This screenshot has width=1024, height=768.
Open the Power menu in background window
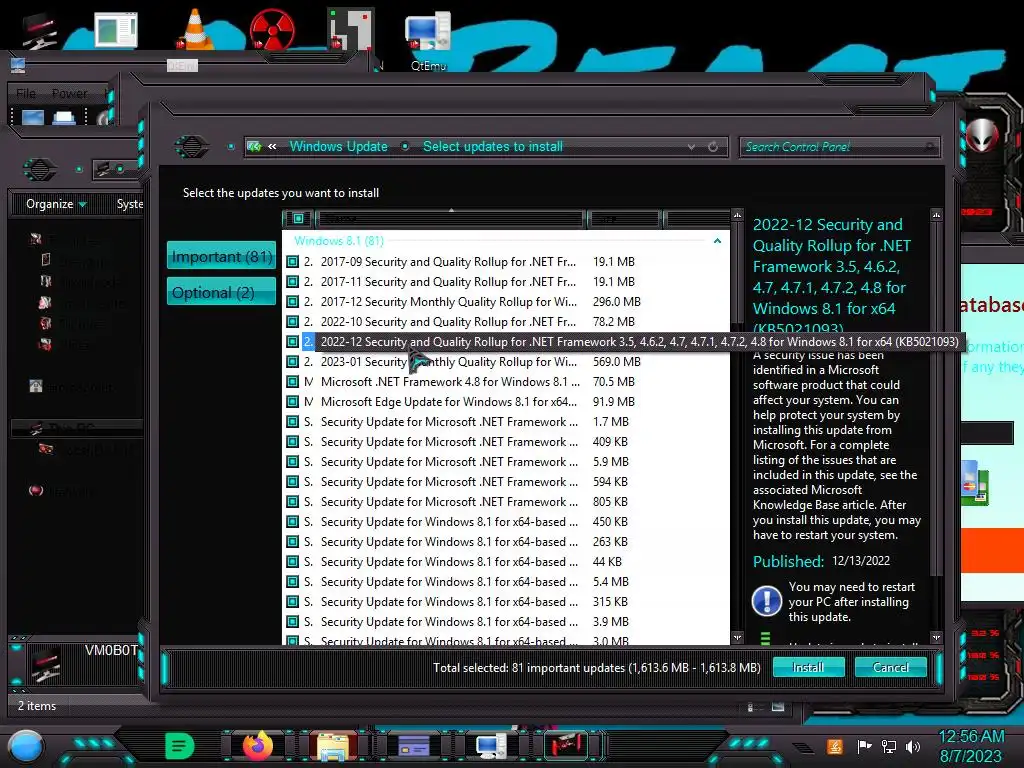click(x=69, y=93)
